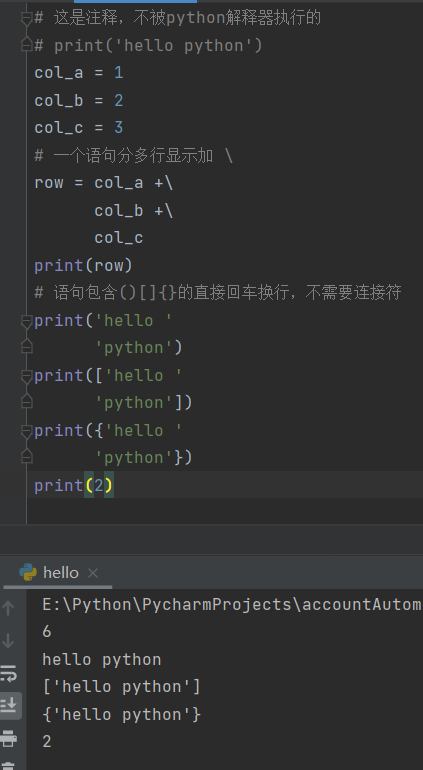This screenshot has width=423, height=770.
Task: Toggle Scroll to End in run console
Action: pos(9,706)
